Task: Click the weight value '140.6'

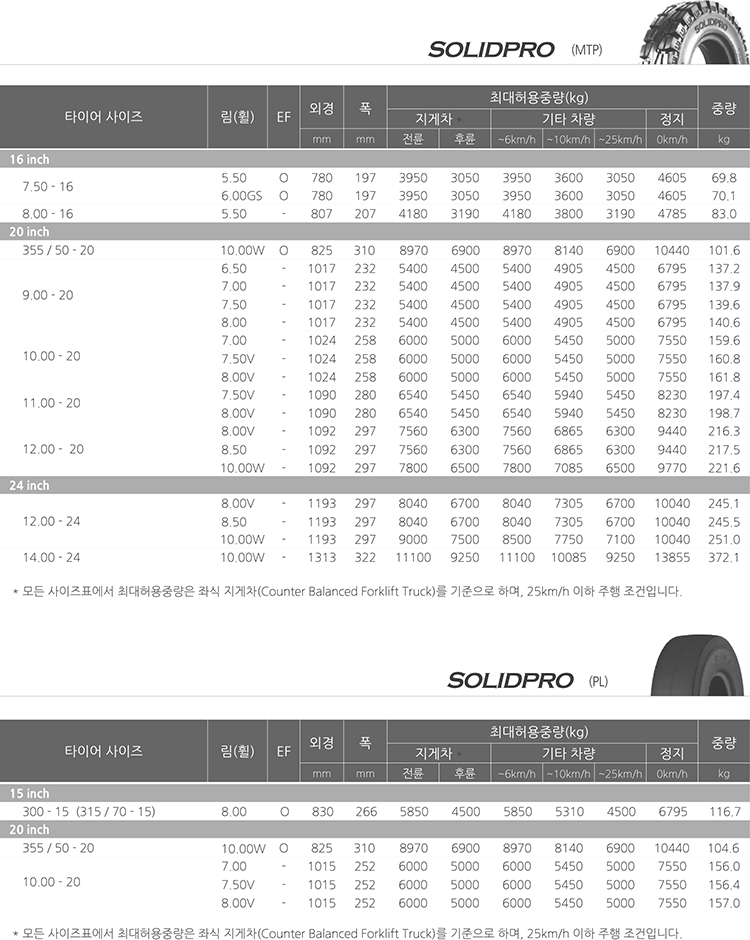Action: tap(724, 322)
